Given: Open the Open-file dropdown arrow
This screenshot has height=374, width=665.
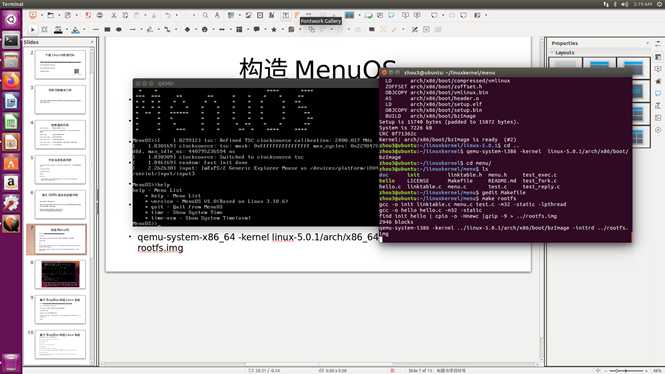Looking at the screenshot, I should [59, 15].
